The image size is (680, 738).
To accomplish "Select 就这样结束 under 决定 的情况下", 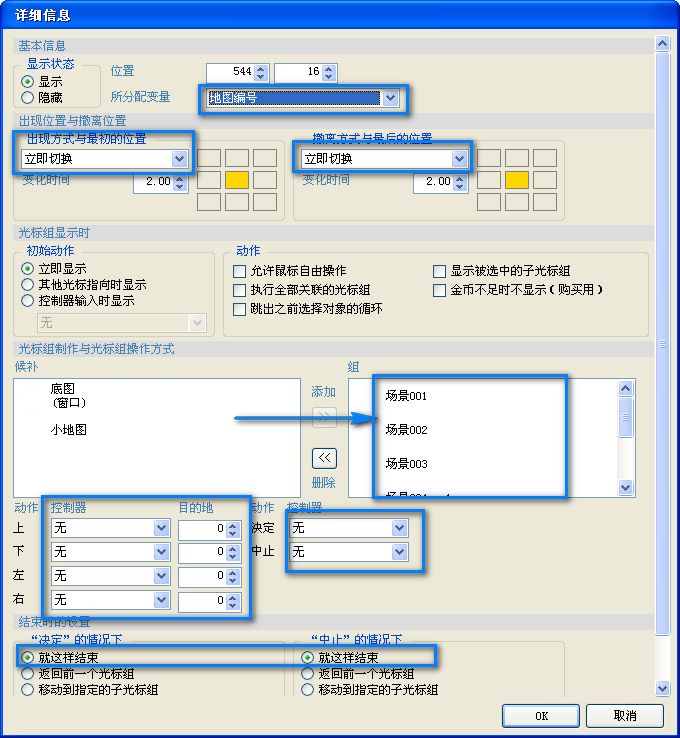I will 27,657.
